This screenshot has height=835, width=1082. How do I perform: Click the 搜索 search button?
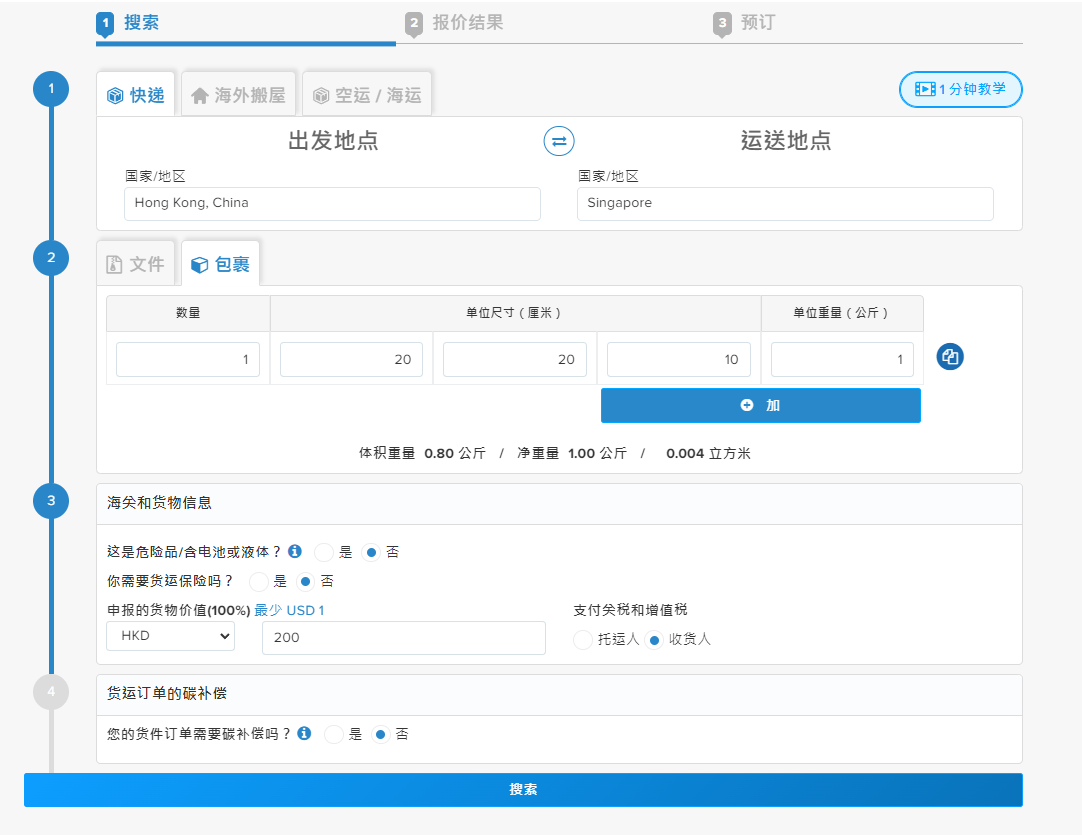(523, 789)
